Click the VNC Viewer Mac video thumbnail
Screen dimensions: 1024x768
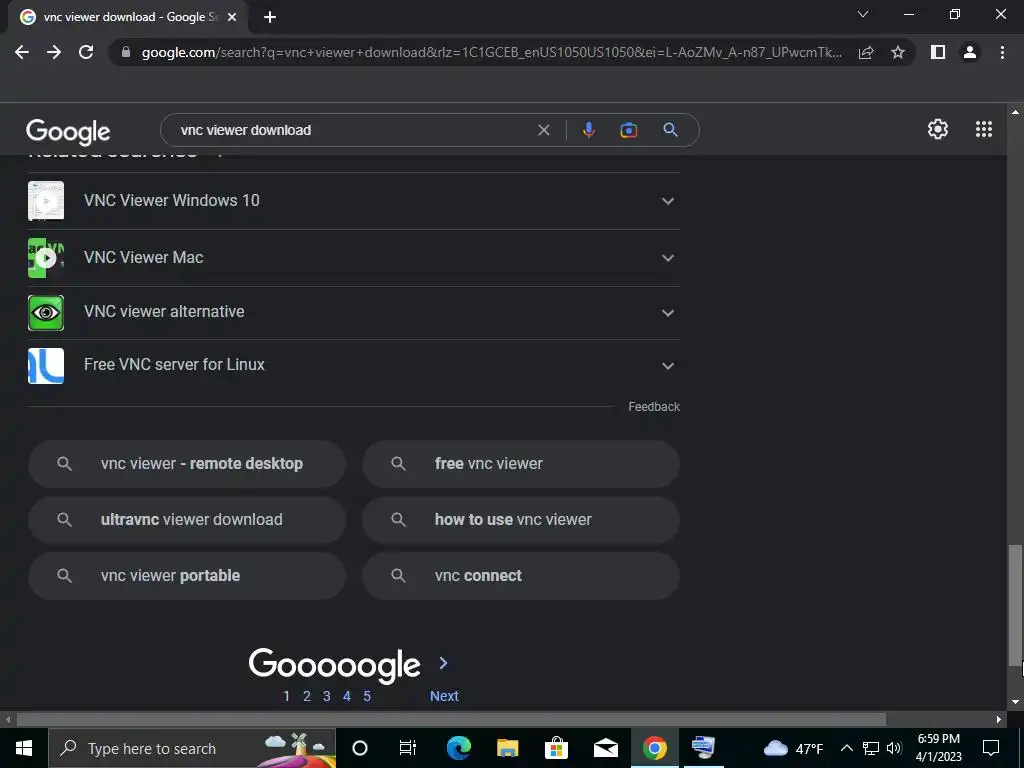(x=46, y=258)
